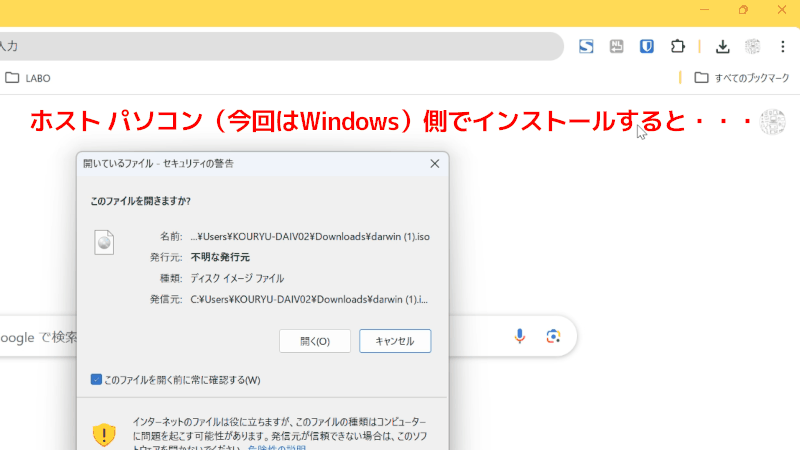Screen dimensions: 800x450
Task: Open Chrome three-dot menu
Action: 783,46
